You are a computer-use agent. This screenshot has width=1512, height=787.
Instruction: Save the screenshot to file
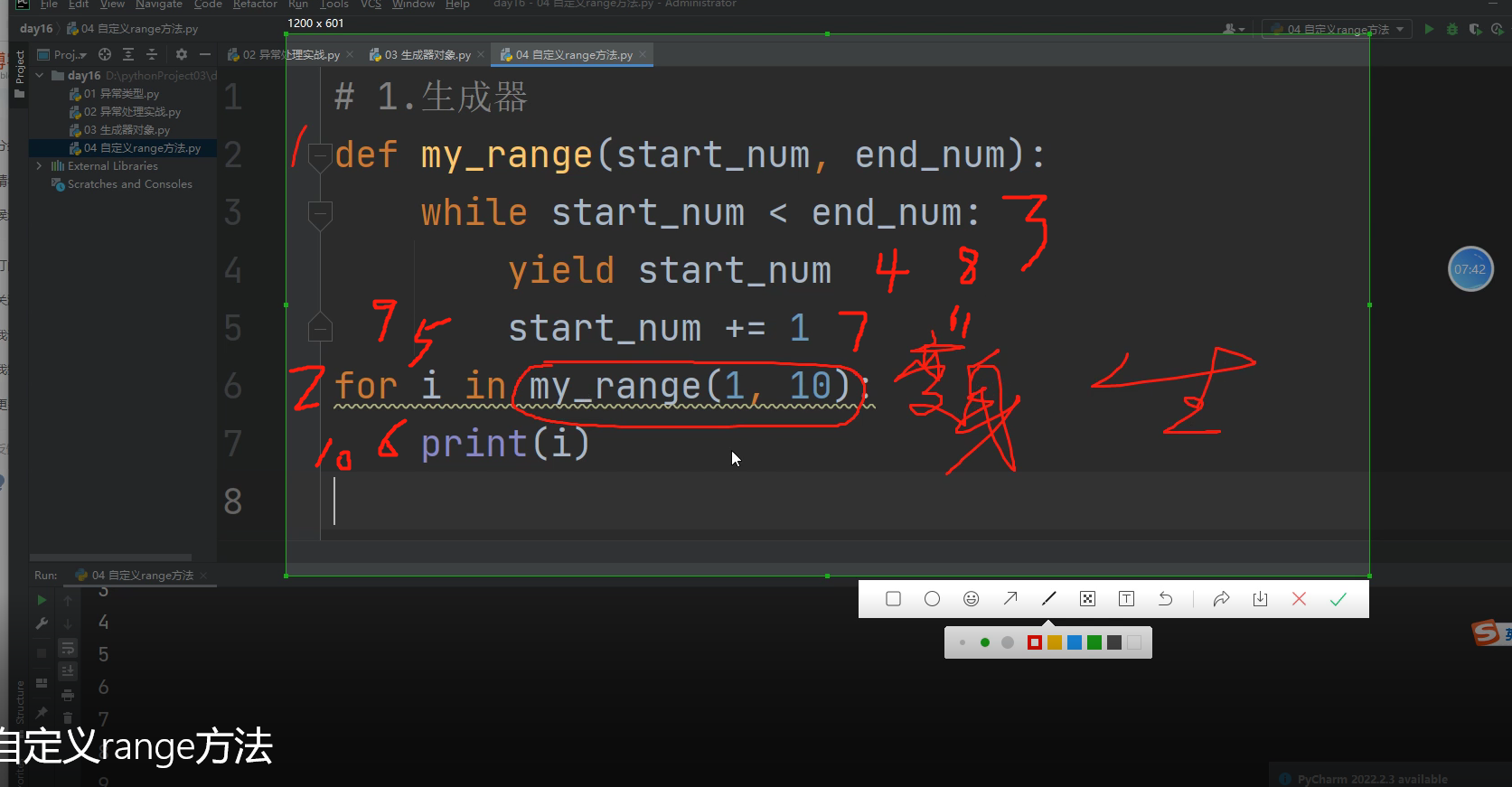[x=1260, y=599]
